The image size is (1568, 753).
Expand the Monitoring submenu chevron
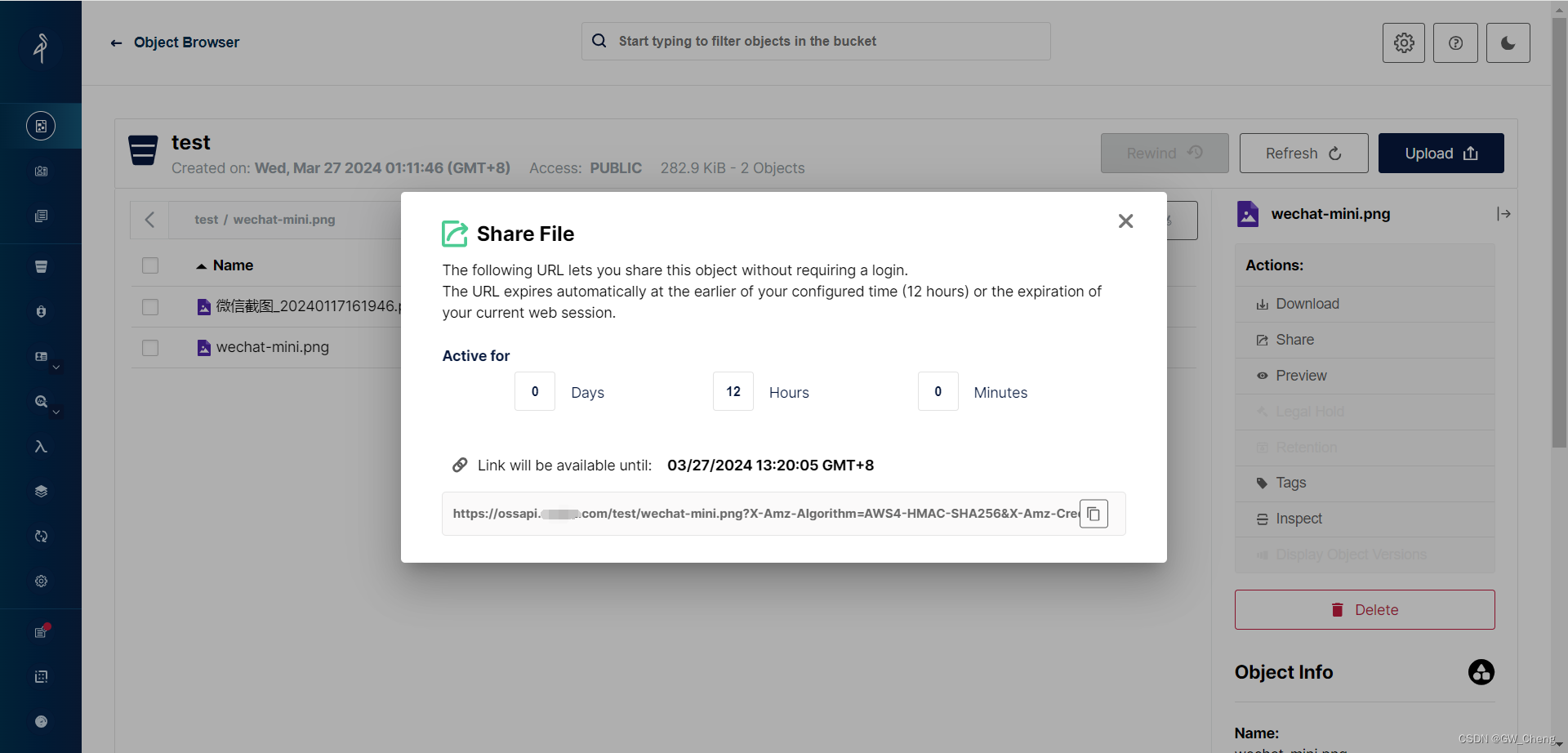(x=56, y=412)
